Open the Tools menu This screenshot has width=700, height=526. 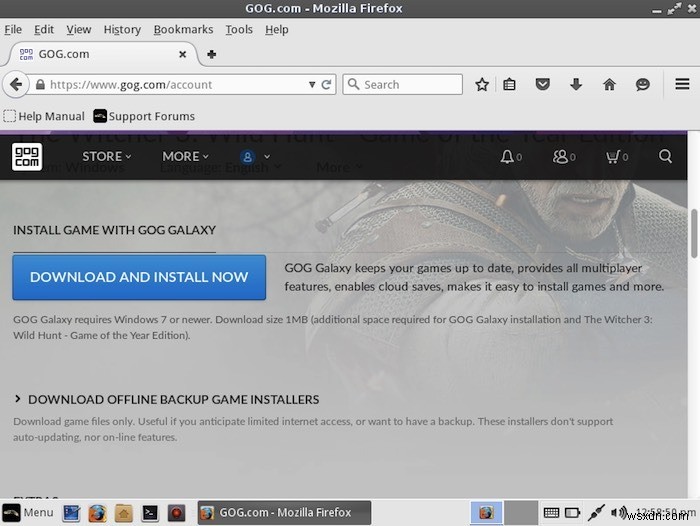[239, 29]
